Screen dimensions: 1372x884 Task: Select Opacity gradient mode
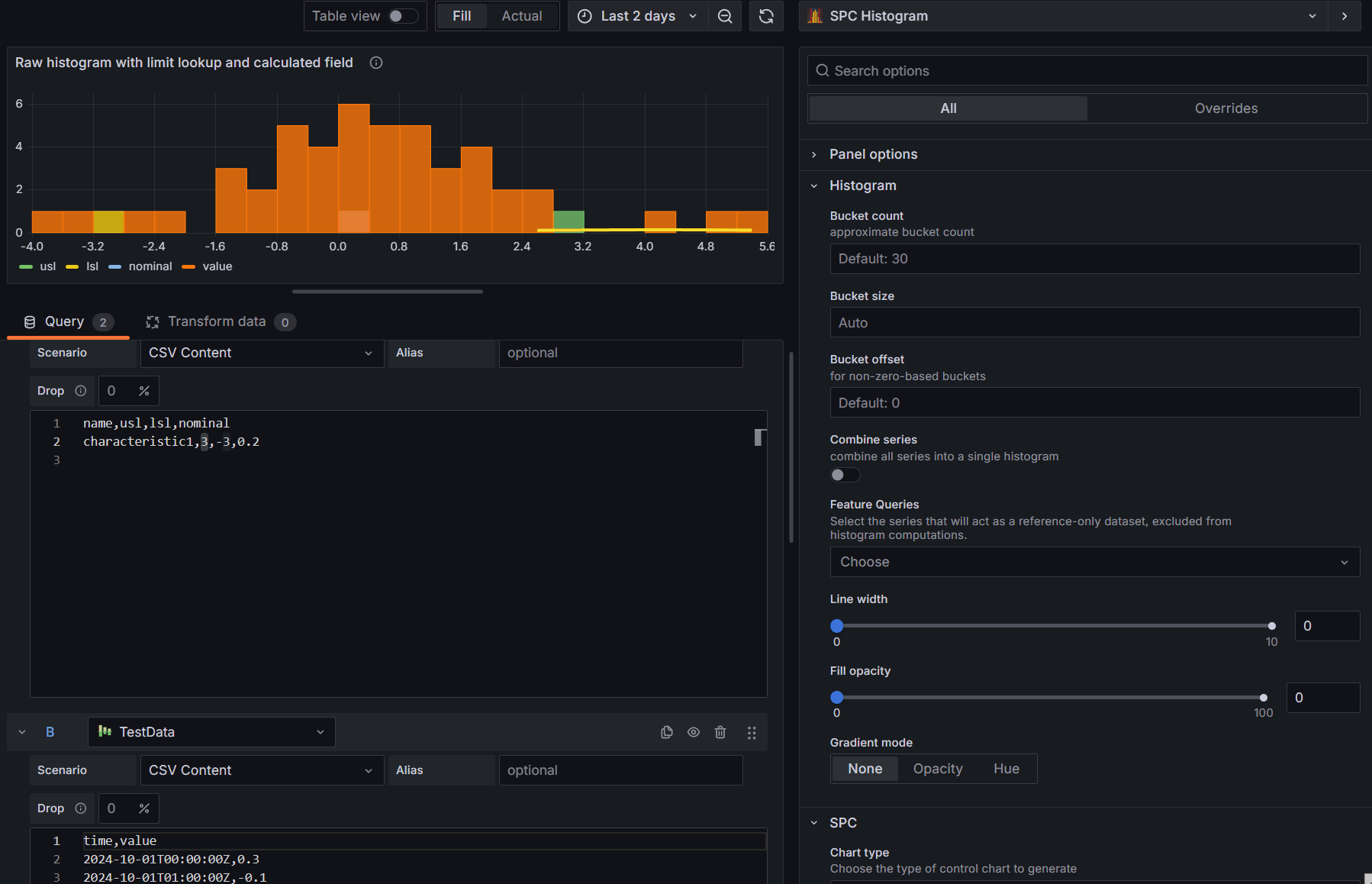click(938, 769)
